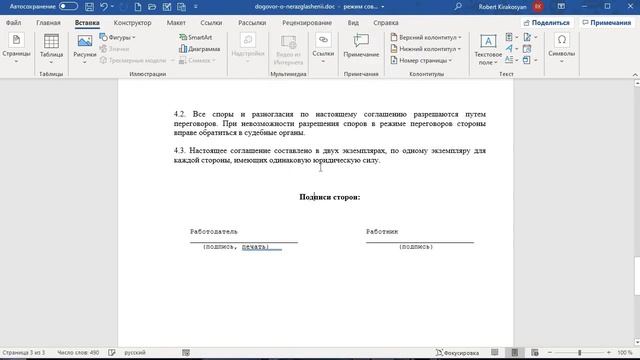Click the 100 % zoom level

(x=624, y=352)
